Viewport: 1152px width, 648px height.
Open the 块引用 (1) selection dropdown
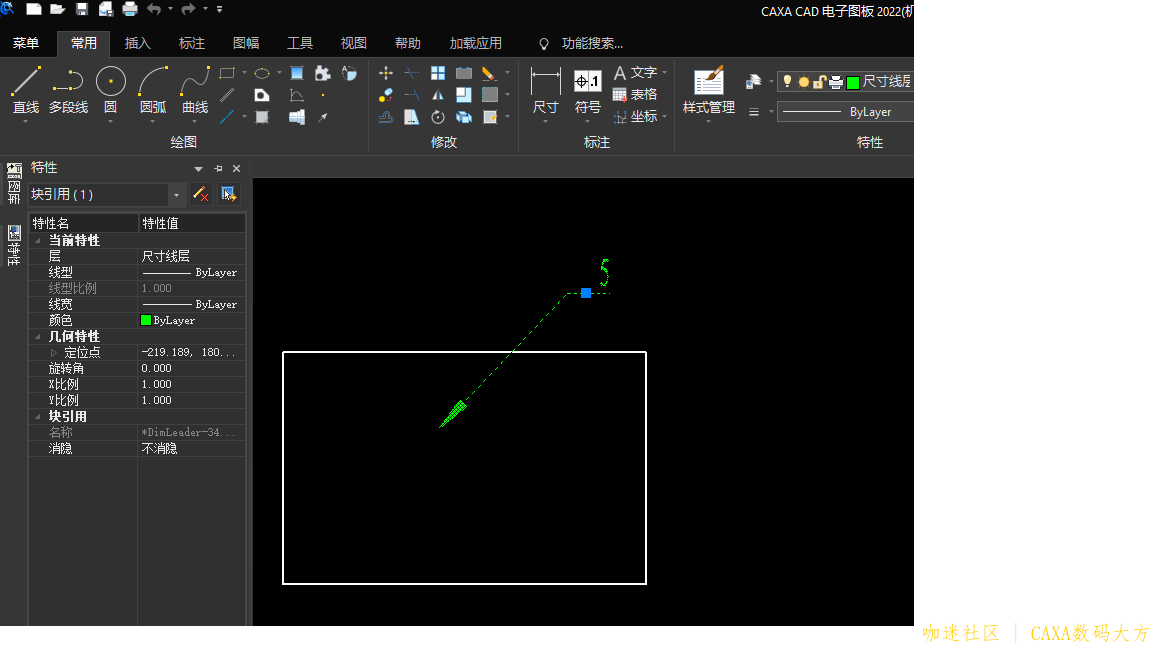click(x=177, y=195)
